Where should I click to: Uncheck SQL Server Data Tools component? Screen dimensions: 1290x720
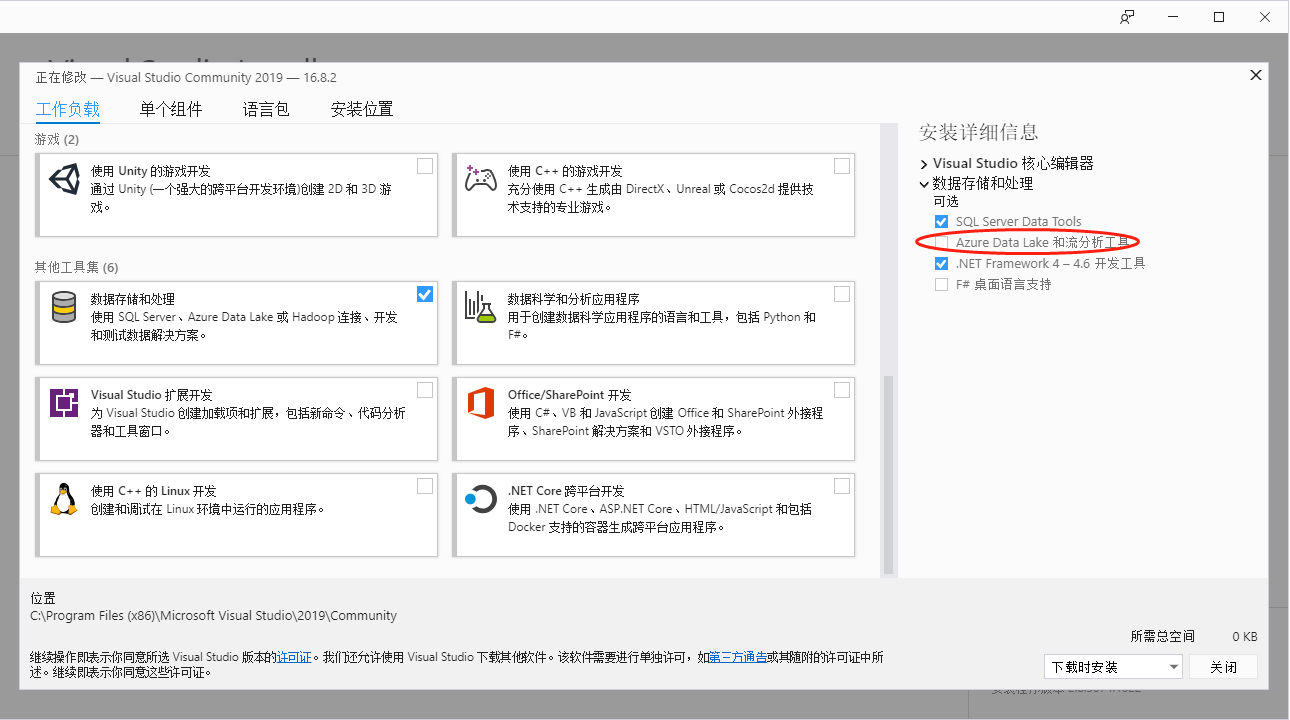(941, 222)
